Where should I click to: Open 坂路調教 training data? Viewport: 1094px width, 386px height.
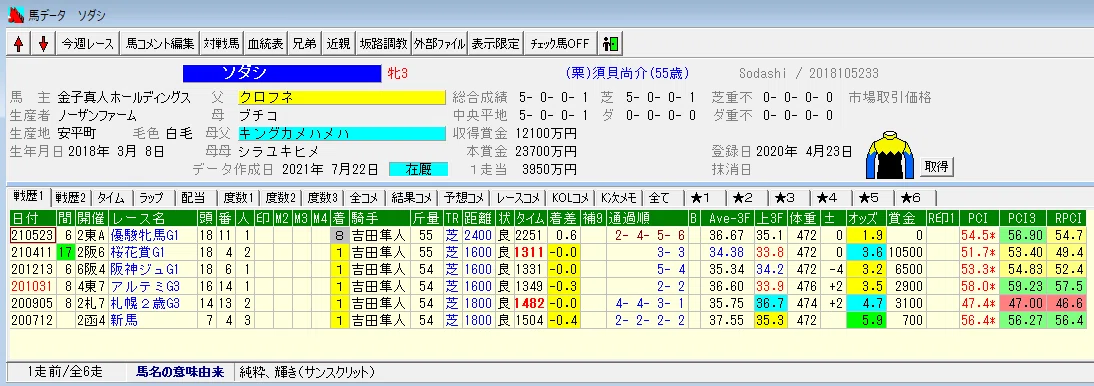[x=383, y=44]
